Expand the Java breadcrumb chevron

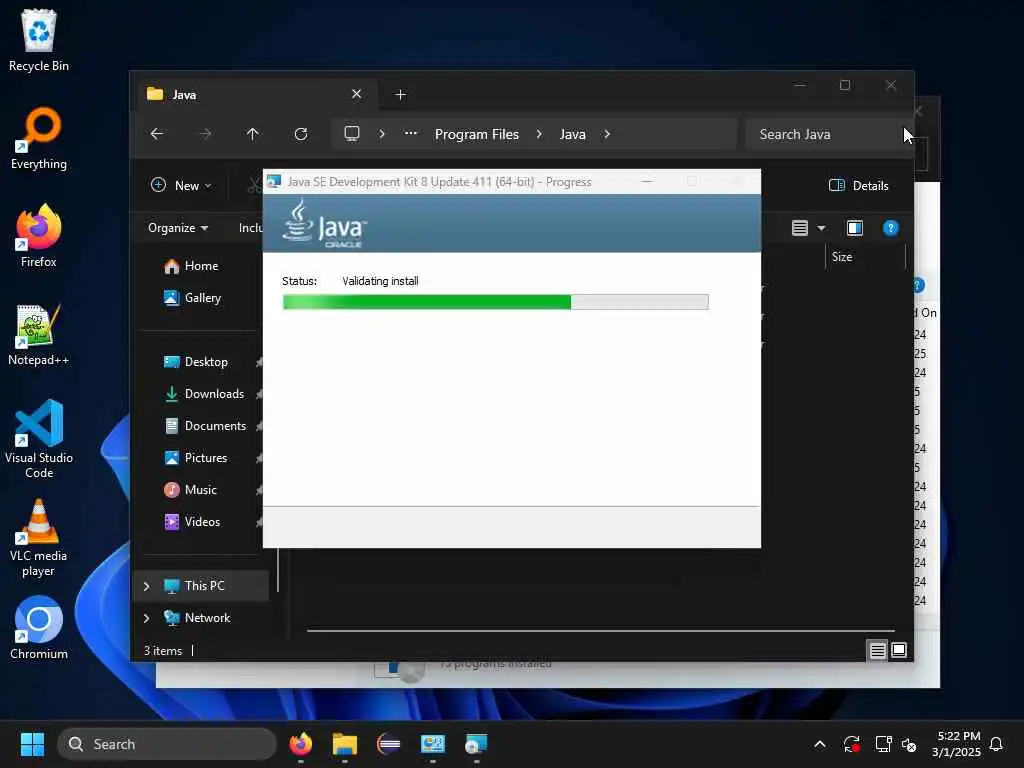tap(607, 134)
